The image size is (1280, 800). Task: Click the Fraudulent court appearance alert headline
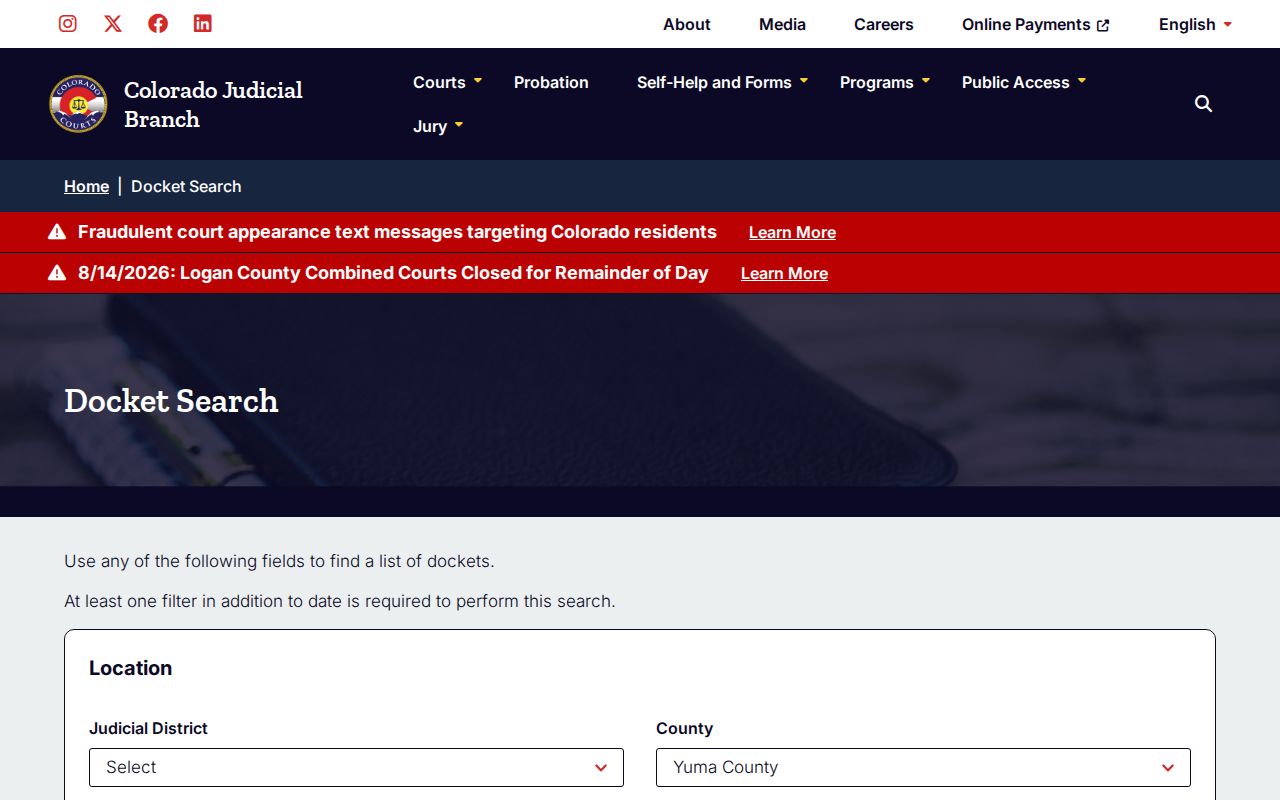click(x=397, y=232)
